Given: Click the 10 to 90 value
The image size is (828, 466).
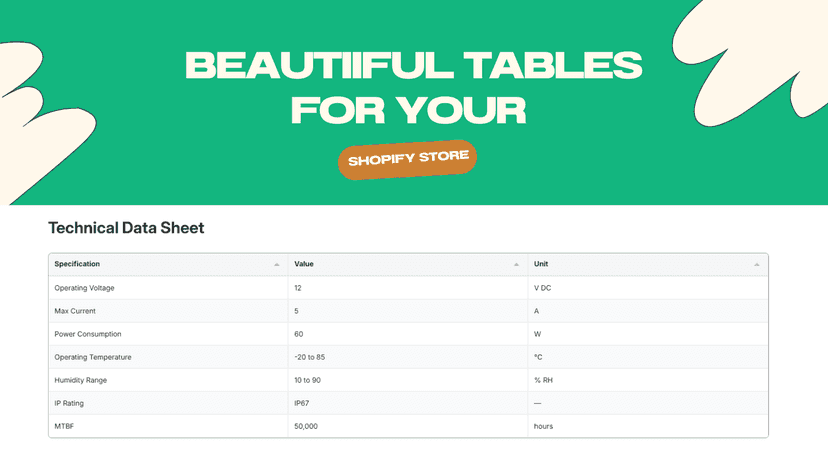Looking at the screenshot, I should tap(307, 380).
